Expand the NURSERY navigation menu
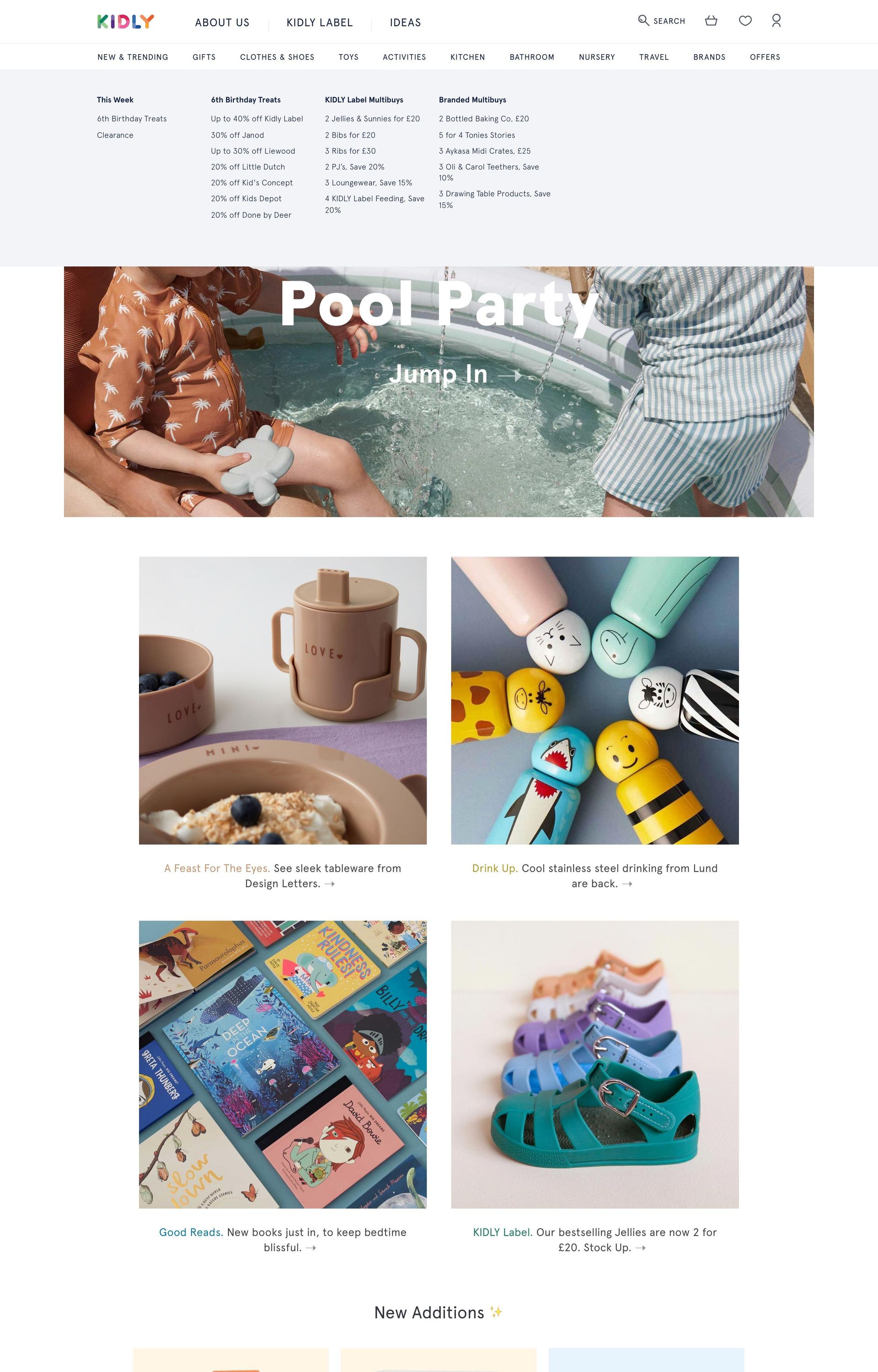Viewport: 878px width, 1372px height. click(x=597, y=57)
